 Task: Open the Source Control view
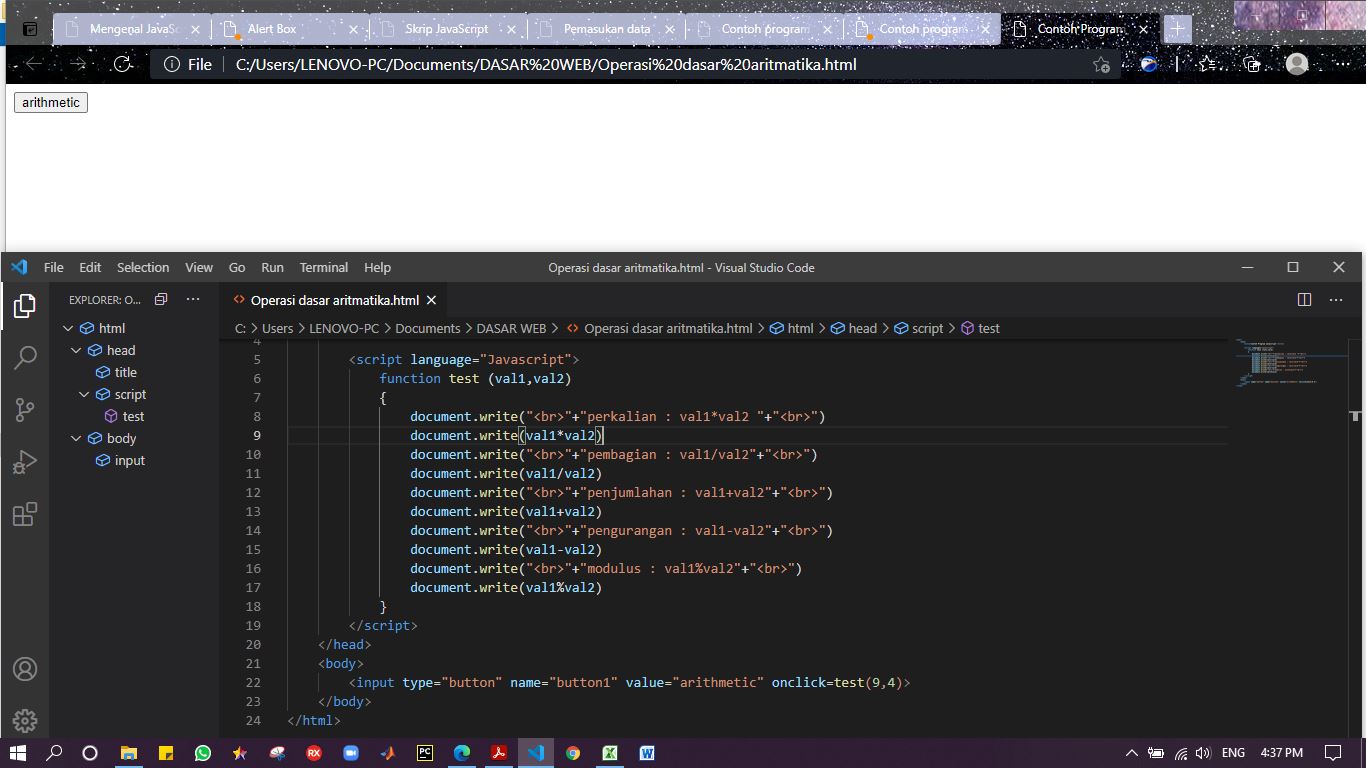[x=25, y=409]
